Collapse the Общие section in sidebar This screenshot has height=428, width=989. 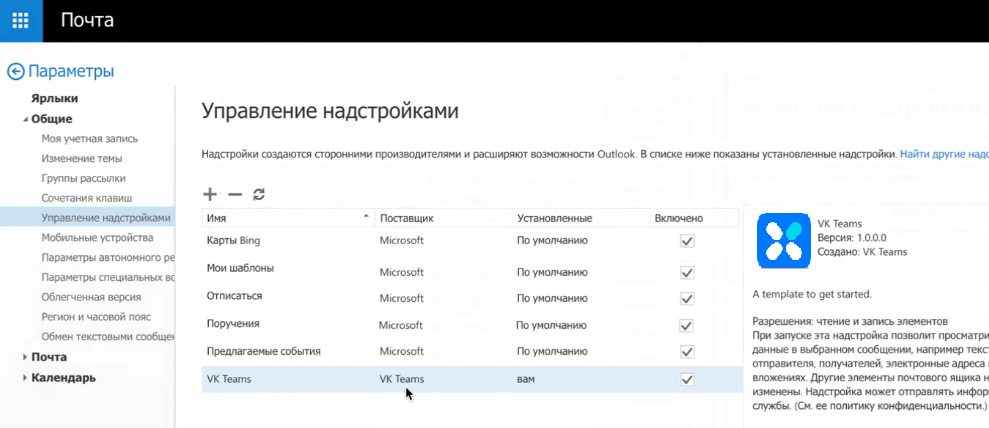pyautogui.click(x=25, y=119)
